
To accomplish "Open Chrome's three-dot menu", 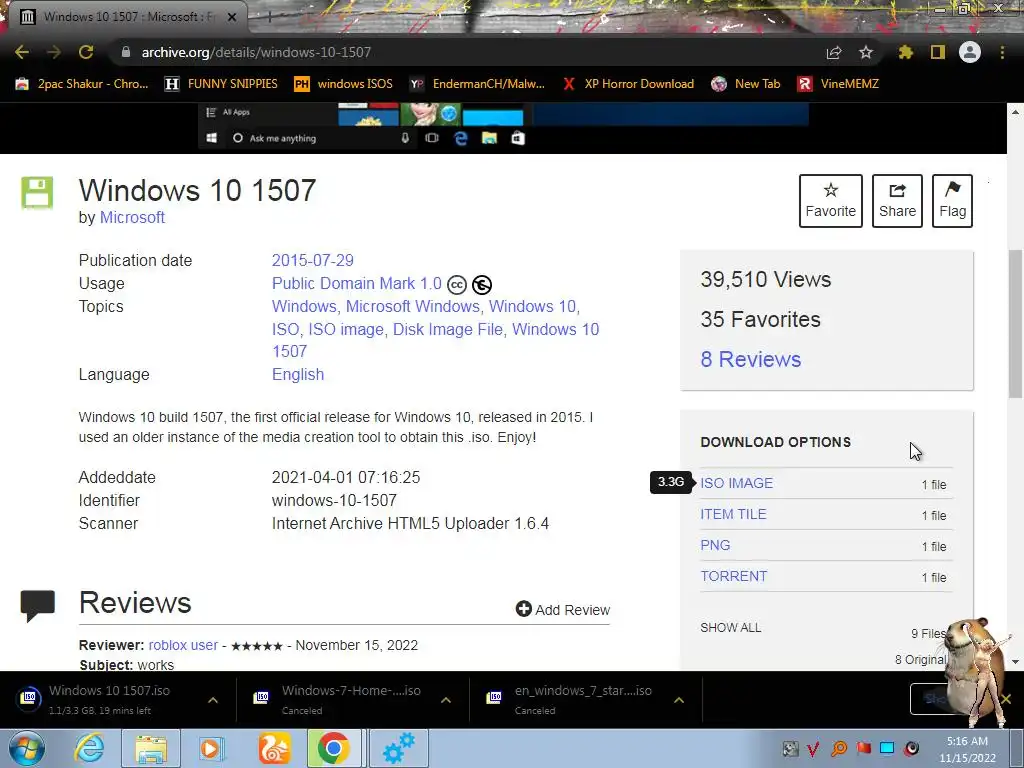I will [1002, 52].
